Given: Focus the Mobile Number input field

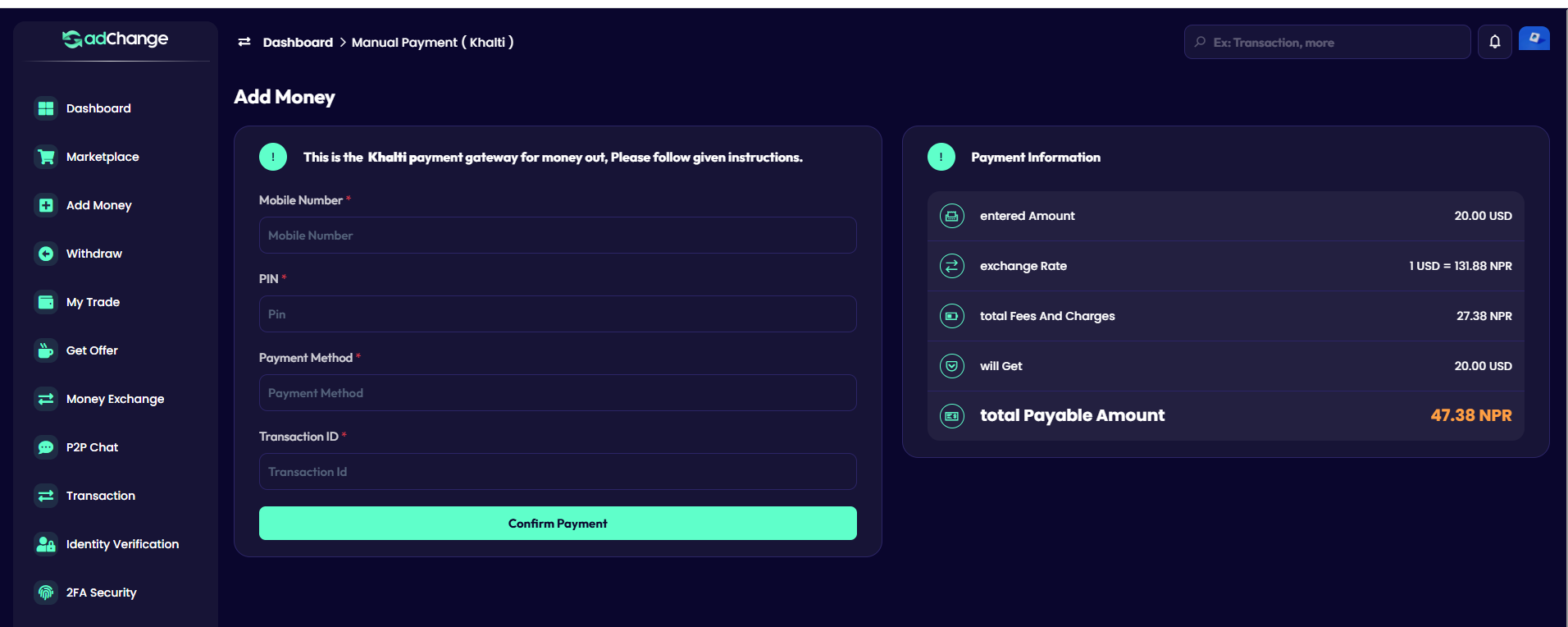Looking at the screenshot, I should click(558, 236).
